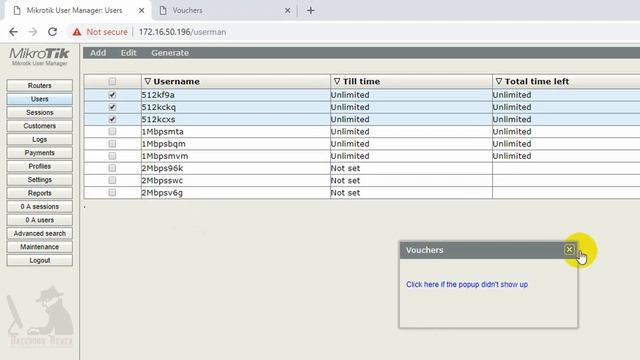Check the 1Mbpsmvm user checkbox

tap(112, 156)
